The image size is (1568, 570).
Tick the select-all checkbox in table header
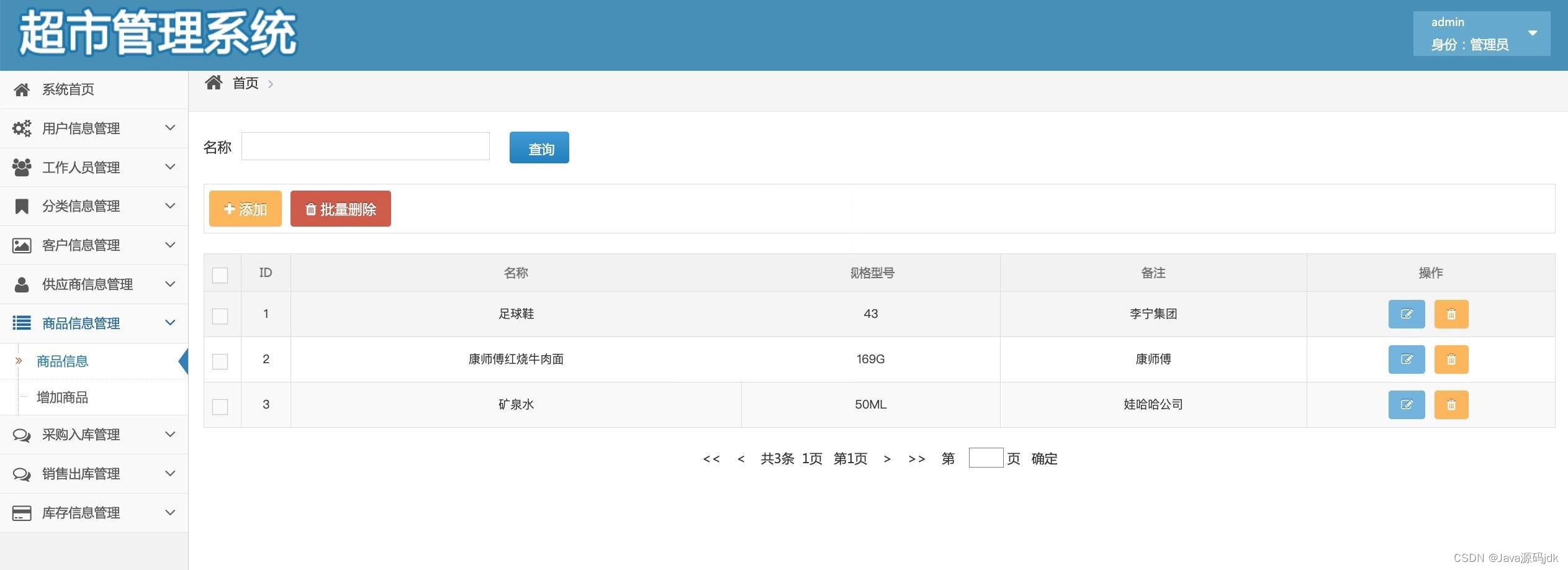[x=220, y=275]
